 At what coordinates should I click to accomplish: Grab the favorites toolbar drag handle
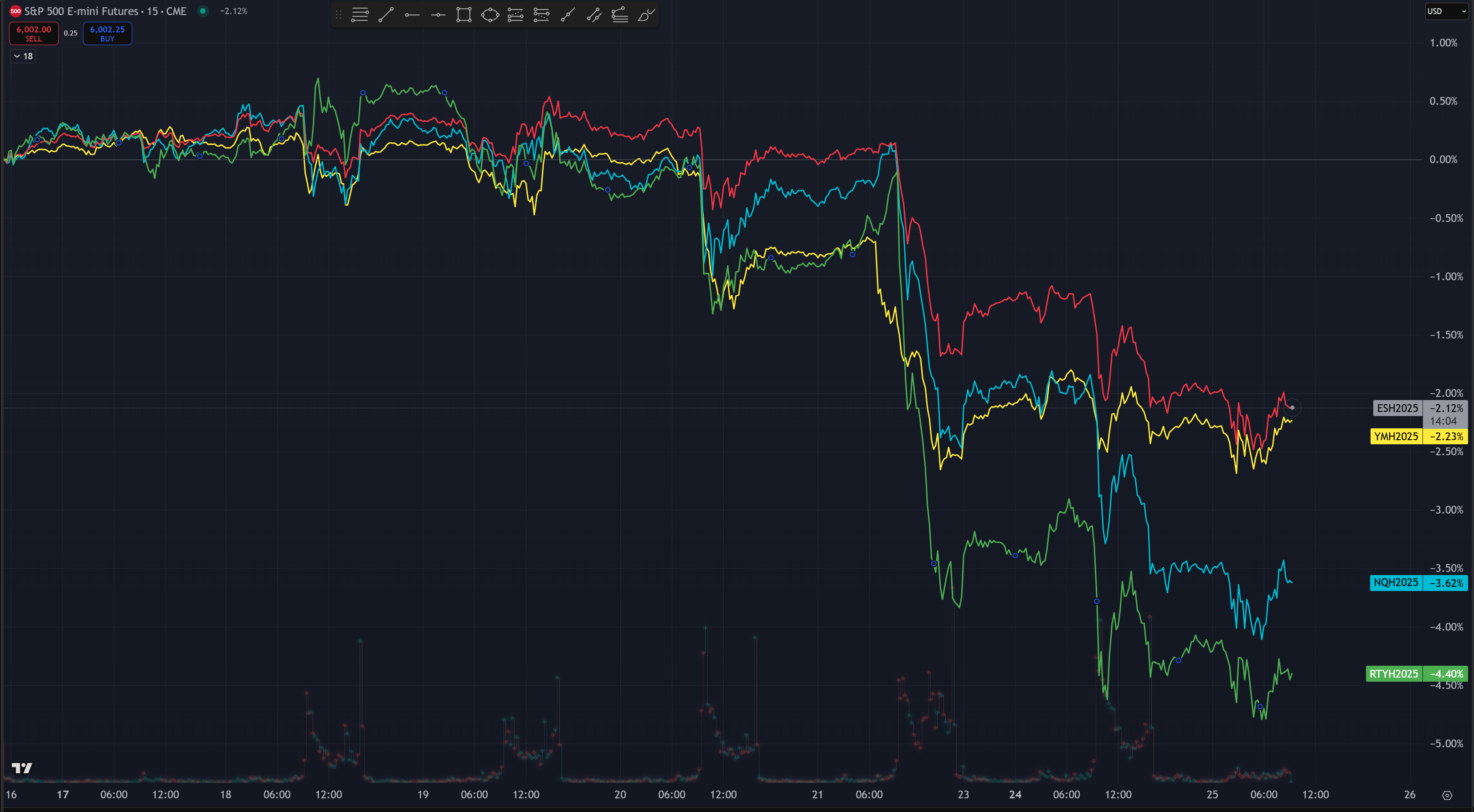338,15
